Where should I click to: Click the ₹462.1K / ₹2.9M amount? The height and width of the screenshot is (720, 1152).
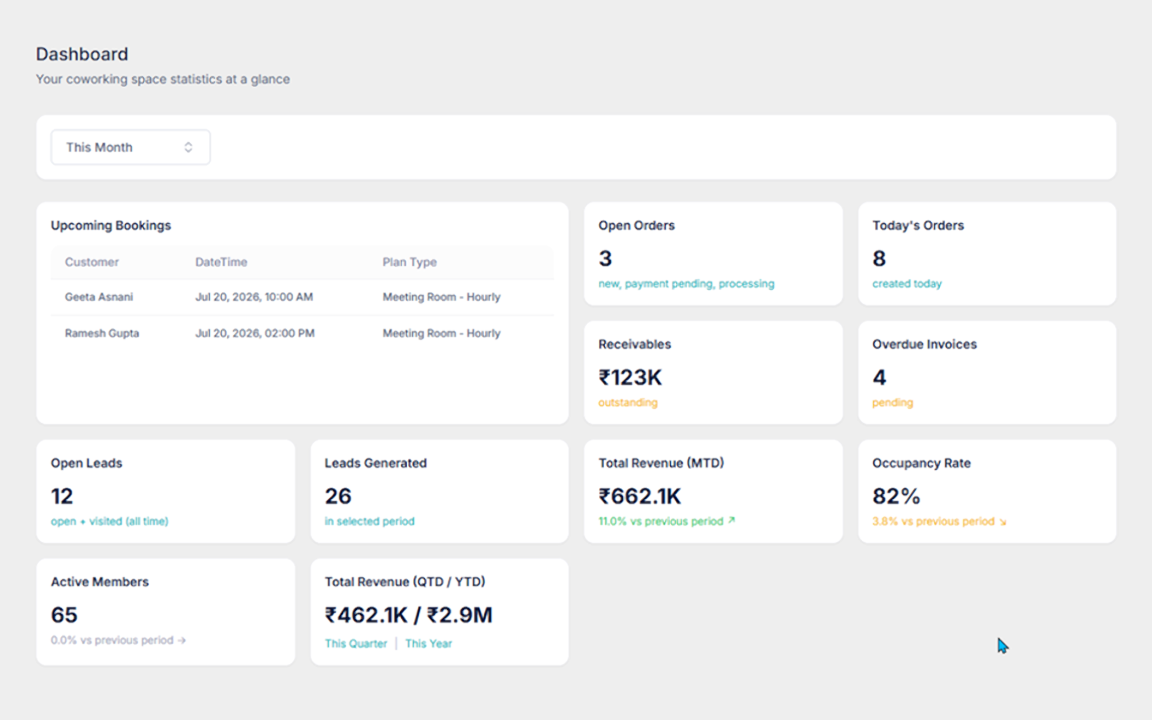tap(408, 615)
